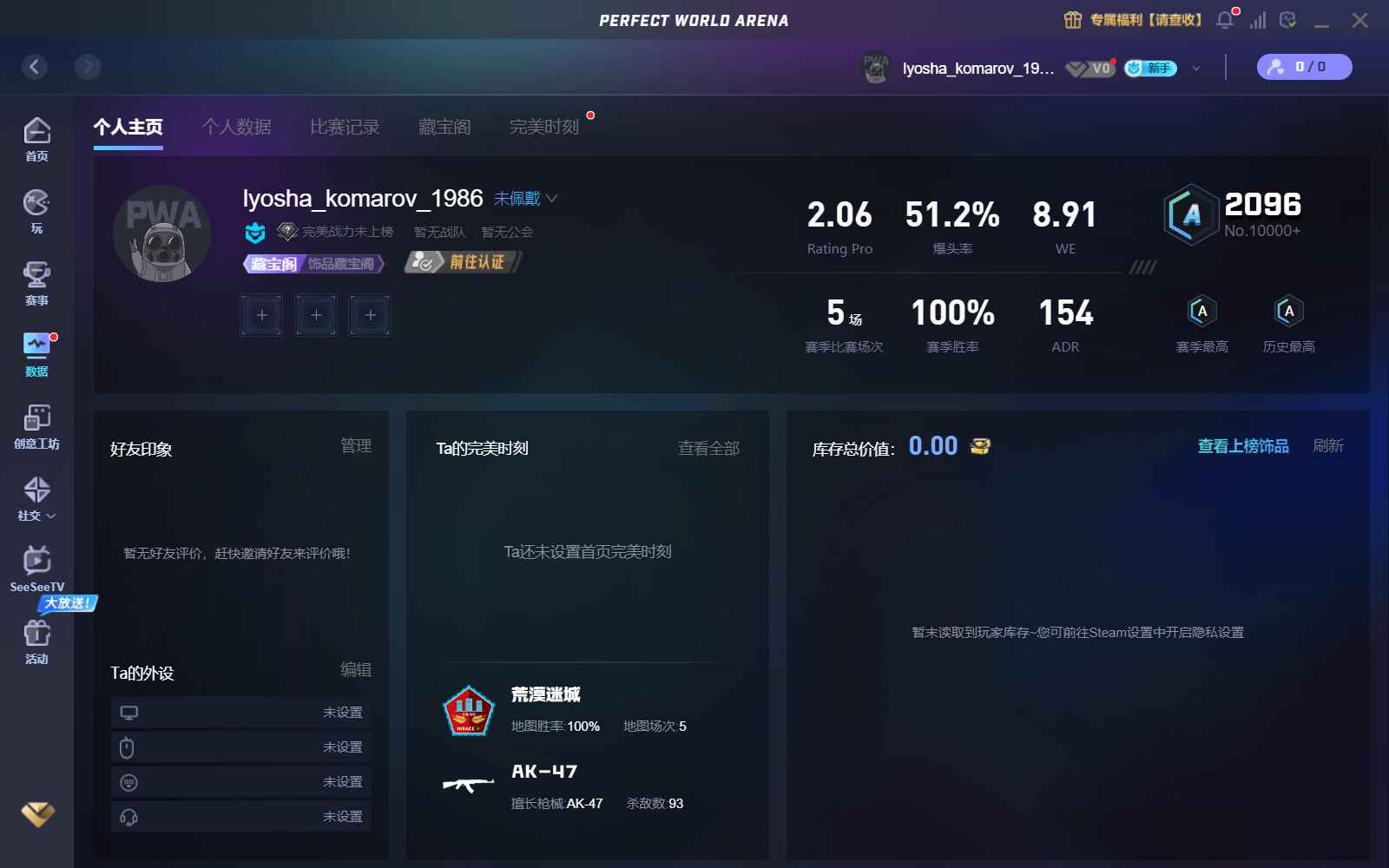
Task: Switch to the 比赛记录 tab
Action: [x=345, y=128]
